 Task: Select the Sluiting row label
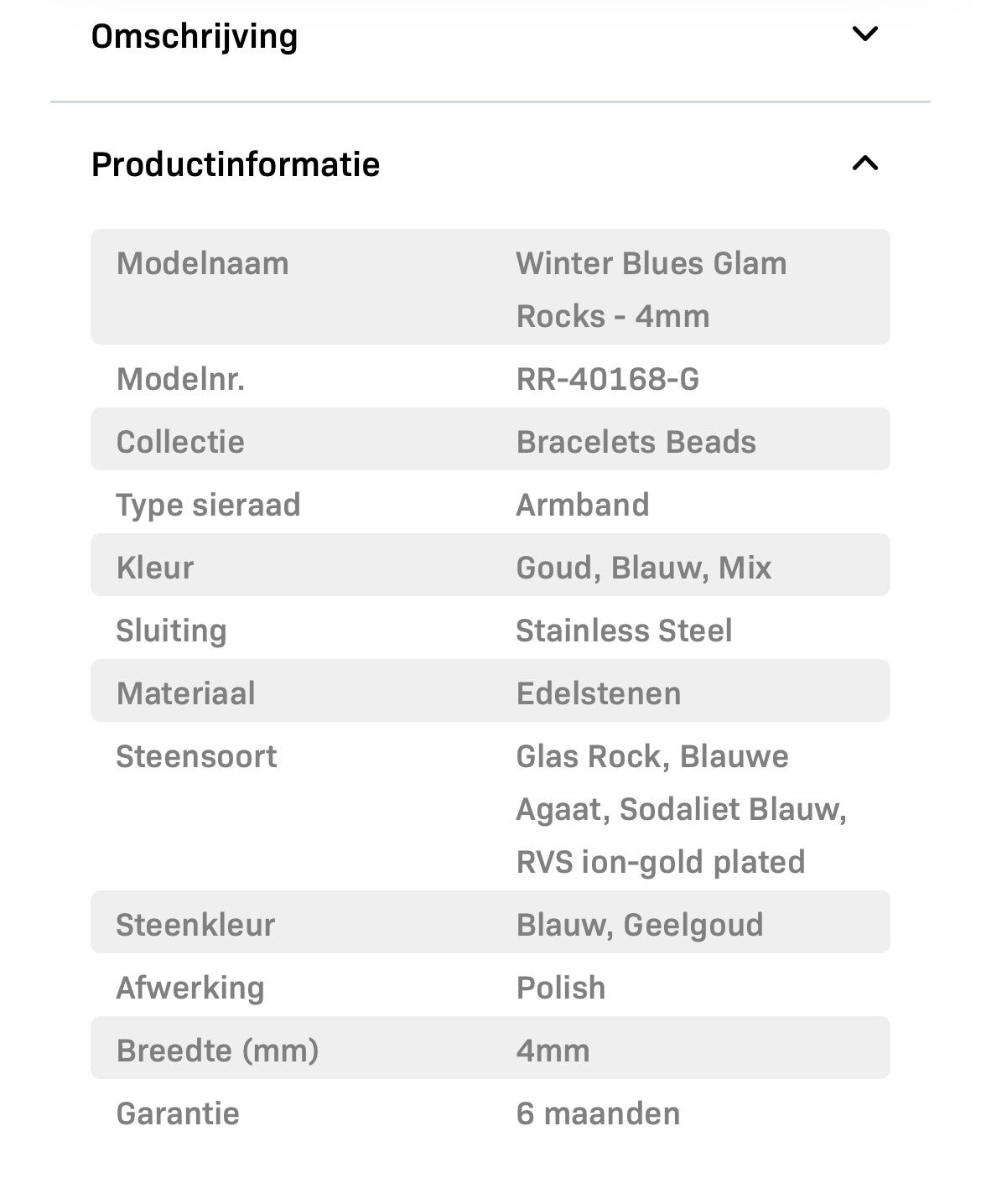pyautogui.click(x=171, y=631)
